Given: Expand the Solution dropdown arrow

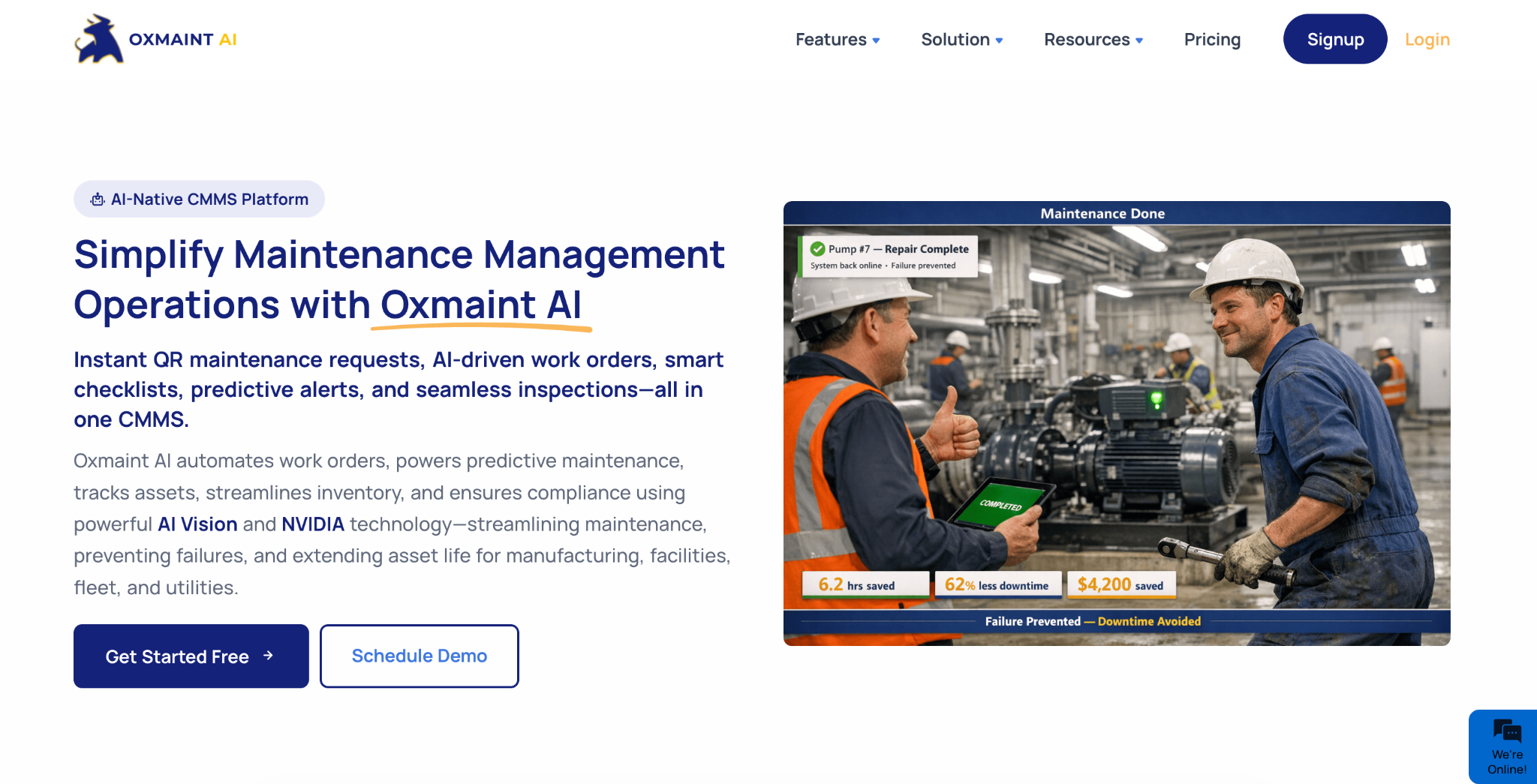Looking at the screenshot, I should [x=999, y=41].
